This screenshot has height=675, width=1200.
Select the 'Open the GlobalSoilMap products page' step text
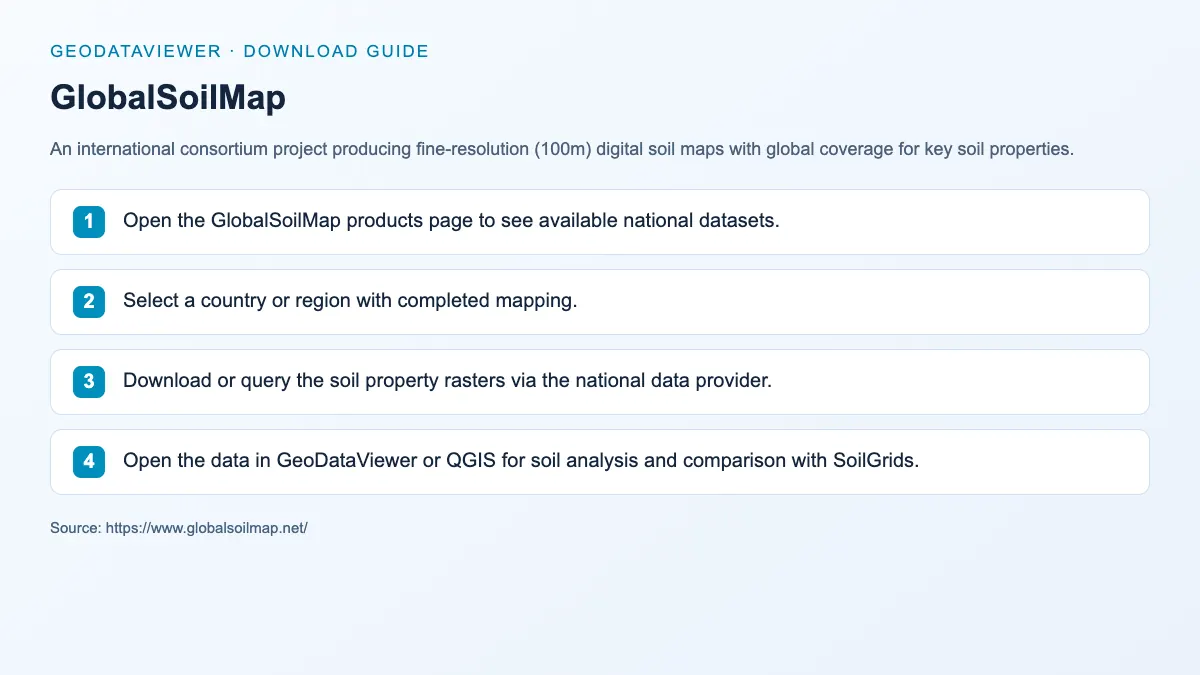(451, 221)
